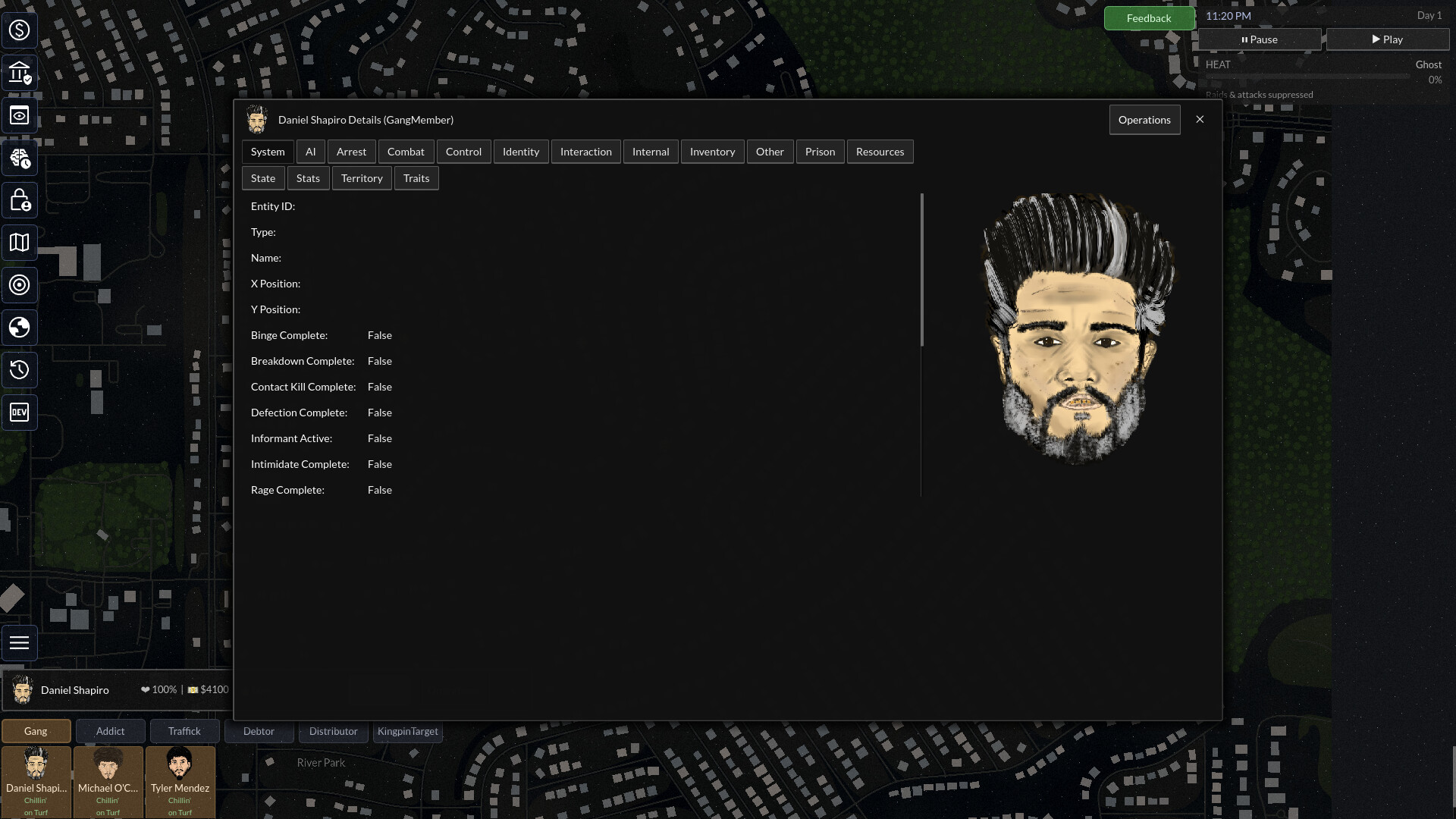
Task: Open the hamburger menu icon
Action: pyautogui.click(x=19, y=643)
